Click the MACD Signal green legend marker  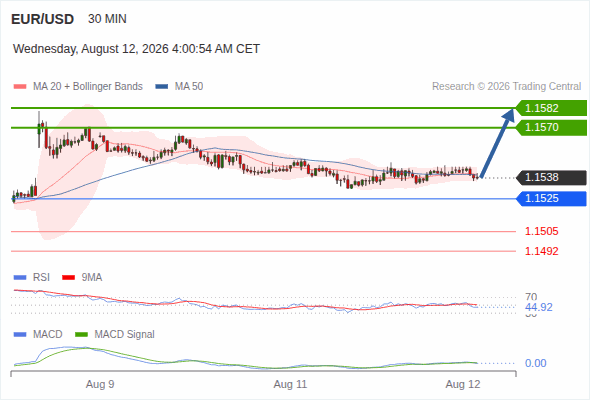click(x=81, y=335)
